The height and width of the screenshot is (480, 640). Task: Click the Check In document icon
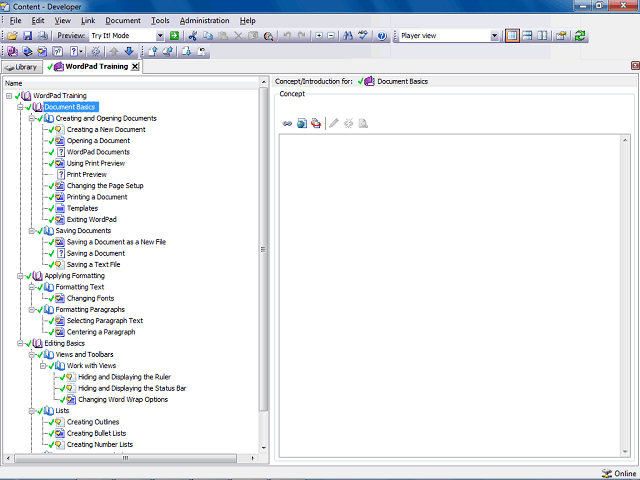tap(153, 51)
